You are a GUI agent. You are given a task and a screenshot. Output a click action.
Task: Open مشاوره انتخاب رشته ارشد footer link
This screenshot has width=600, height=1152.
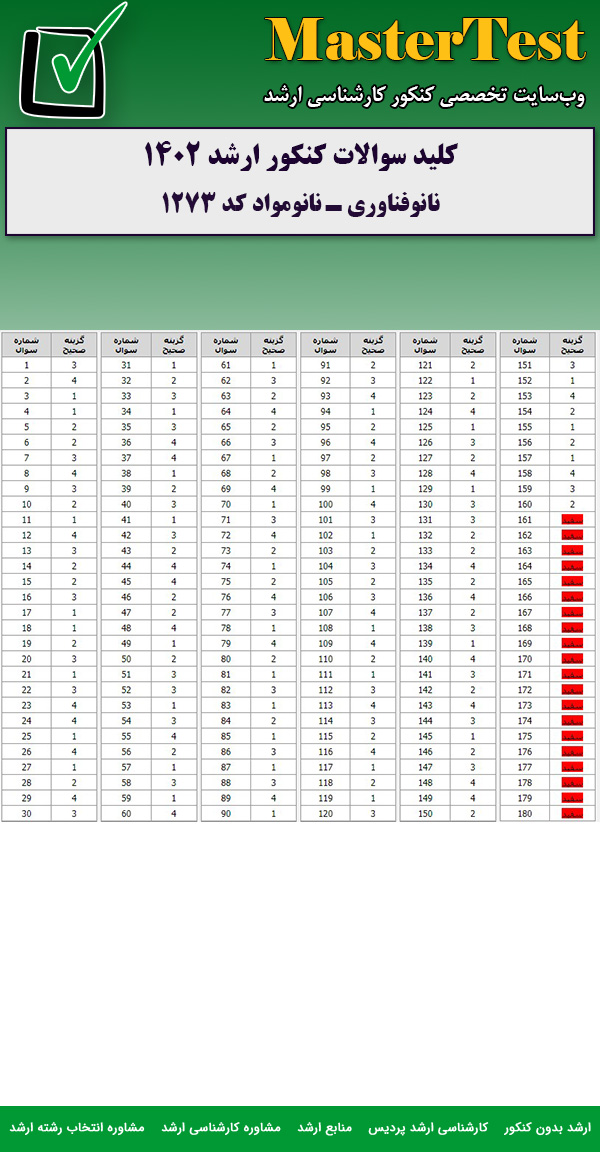77,1127
